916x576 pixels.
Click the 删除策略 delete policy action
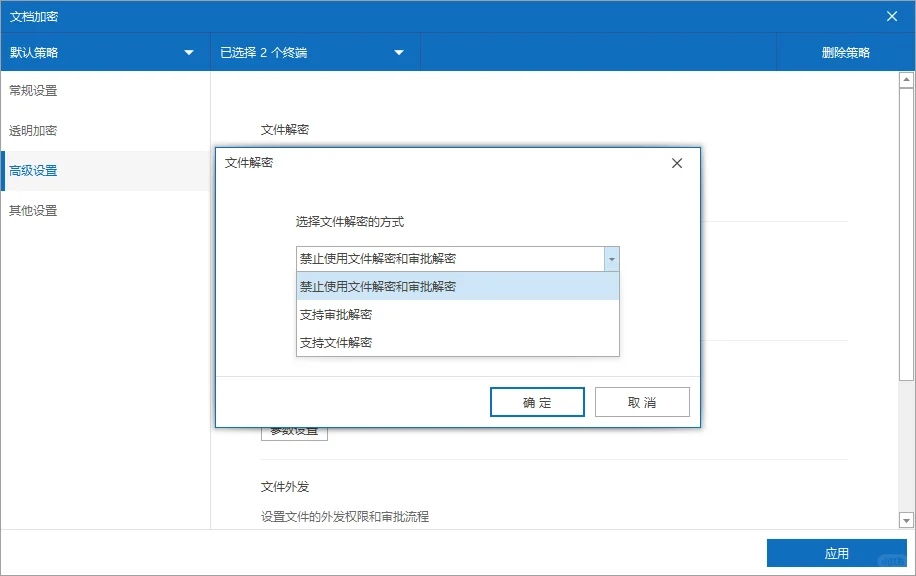pyautogui.click(x=846, y=51)
